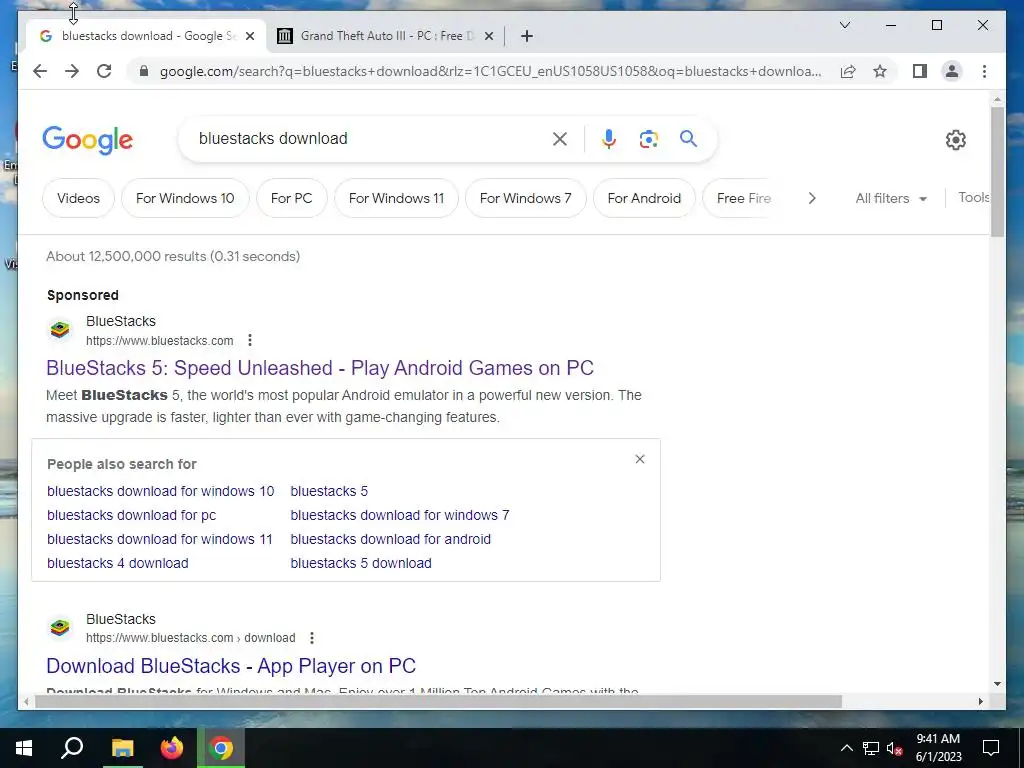This screenshot has width=1024, height=768.
Task: Launch Firefox from the taskbar
Action: point(172,748)
